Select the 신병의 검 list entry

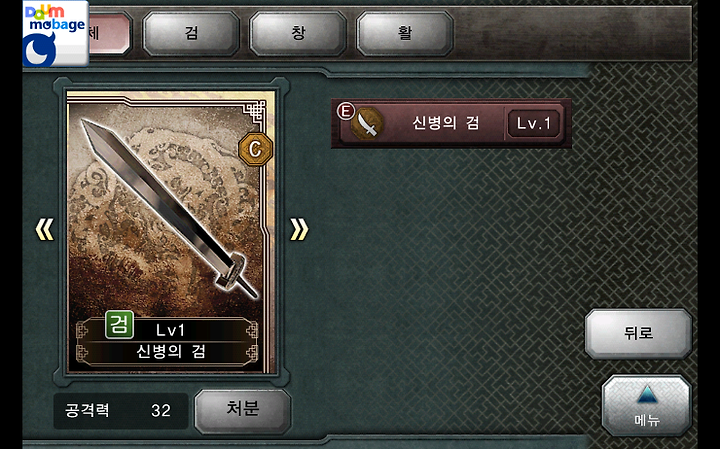coord(451,123)
